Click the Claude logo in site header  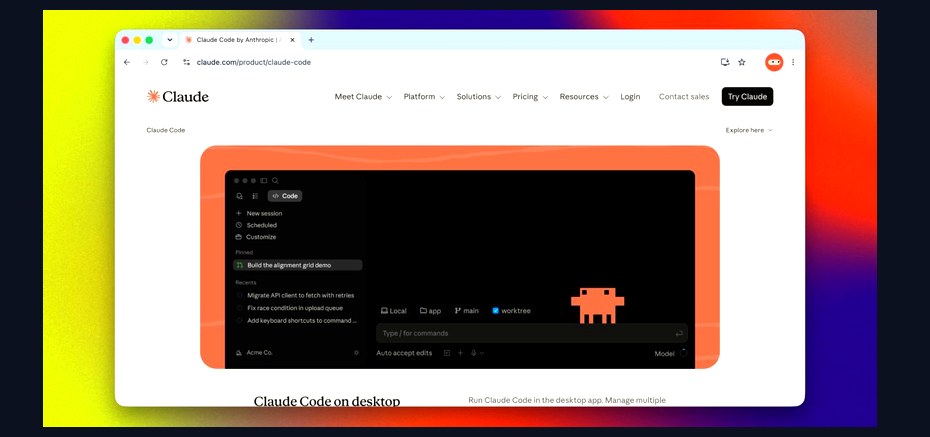coord(178,97)
